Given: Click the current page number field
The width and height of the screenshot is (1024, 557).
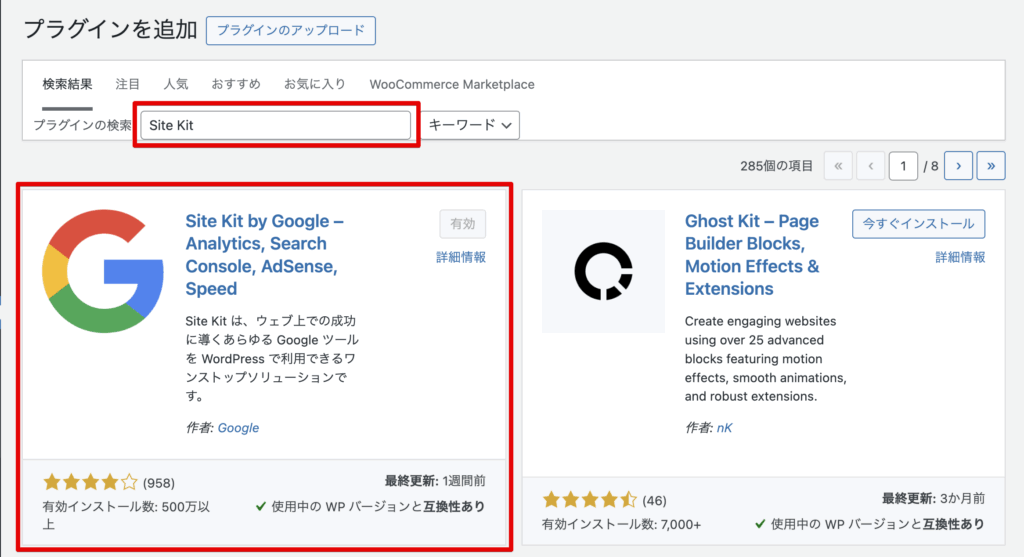Looking at the screenshot, I should coord(903,166).
